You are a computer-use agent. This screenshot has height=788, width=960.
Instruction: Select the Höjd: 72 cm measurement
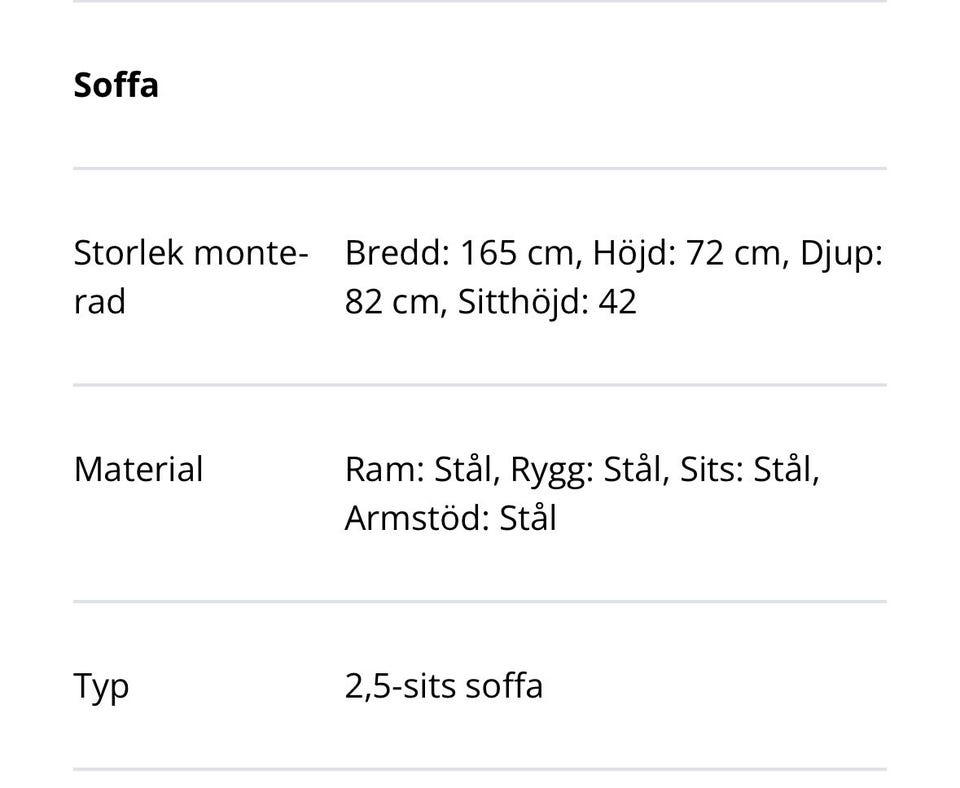pos(687,253)
